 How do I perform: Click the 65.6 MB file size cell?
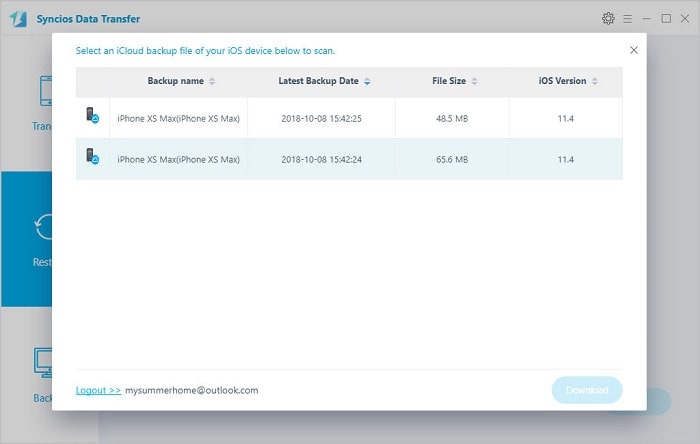[x=452, y=160]
